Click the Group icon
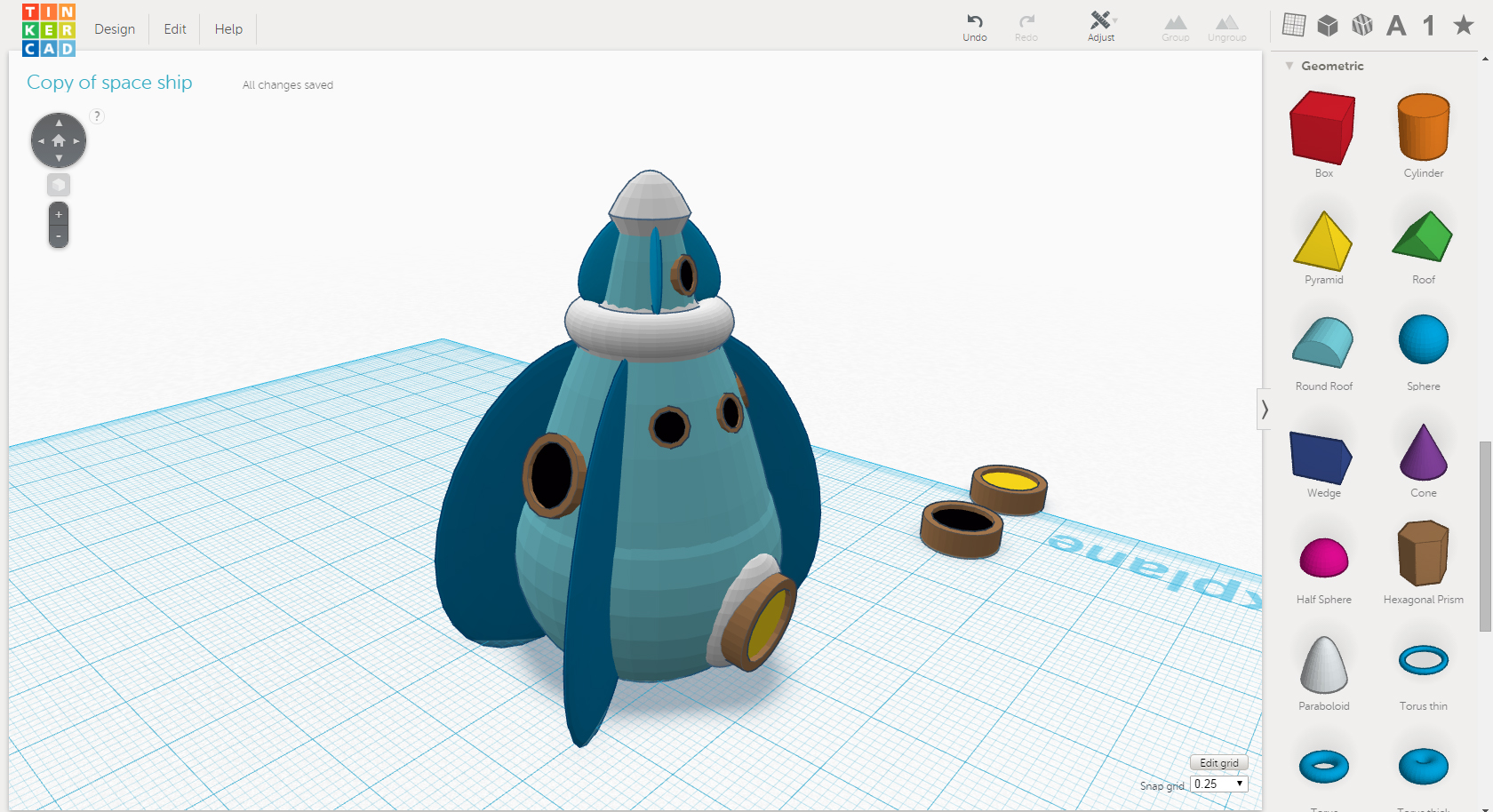This screenshot has width=1493, height=812. coord(1176,27)
